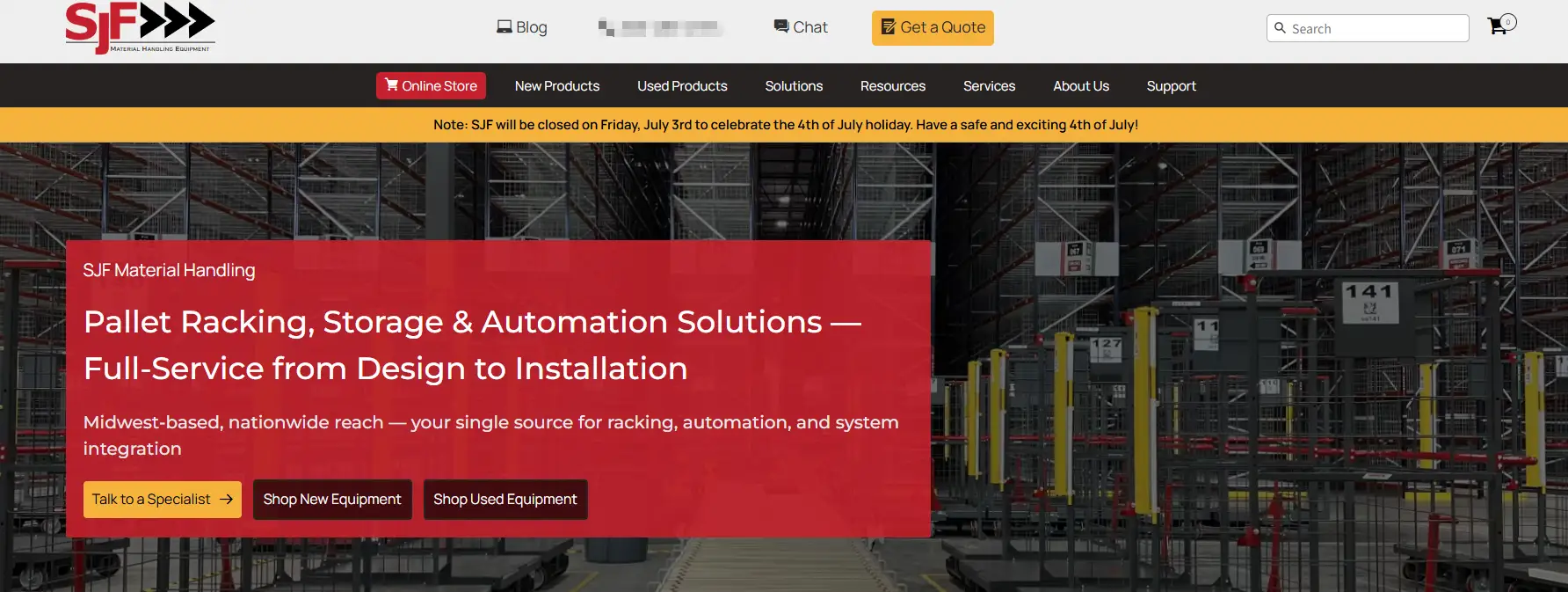This screenshot has height=592, width=1568.
Task: Open the shopping cart icon
Action: point(1501,25)
